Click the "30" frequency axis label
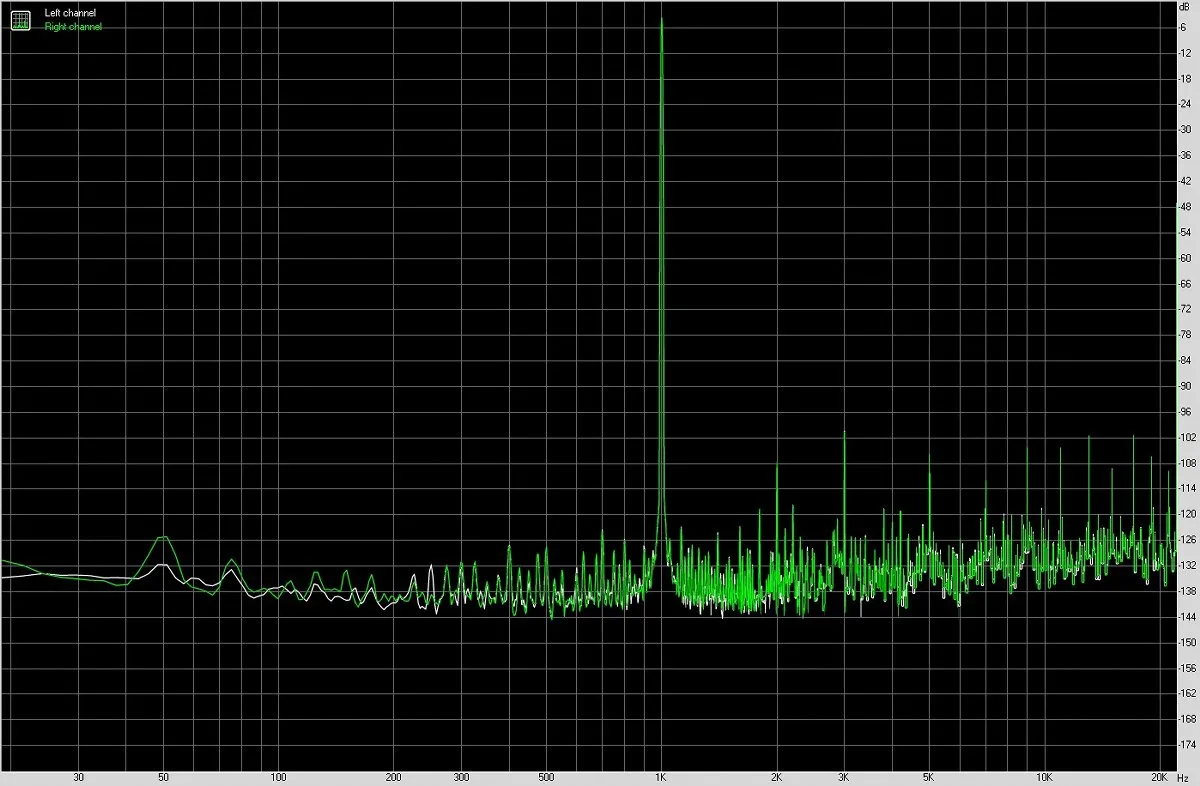 [x=78, y=777]
